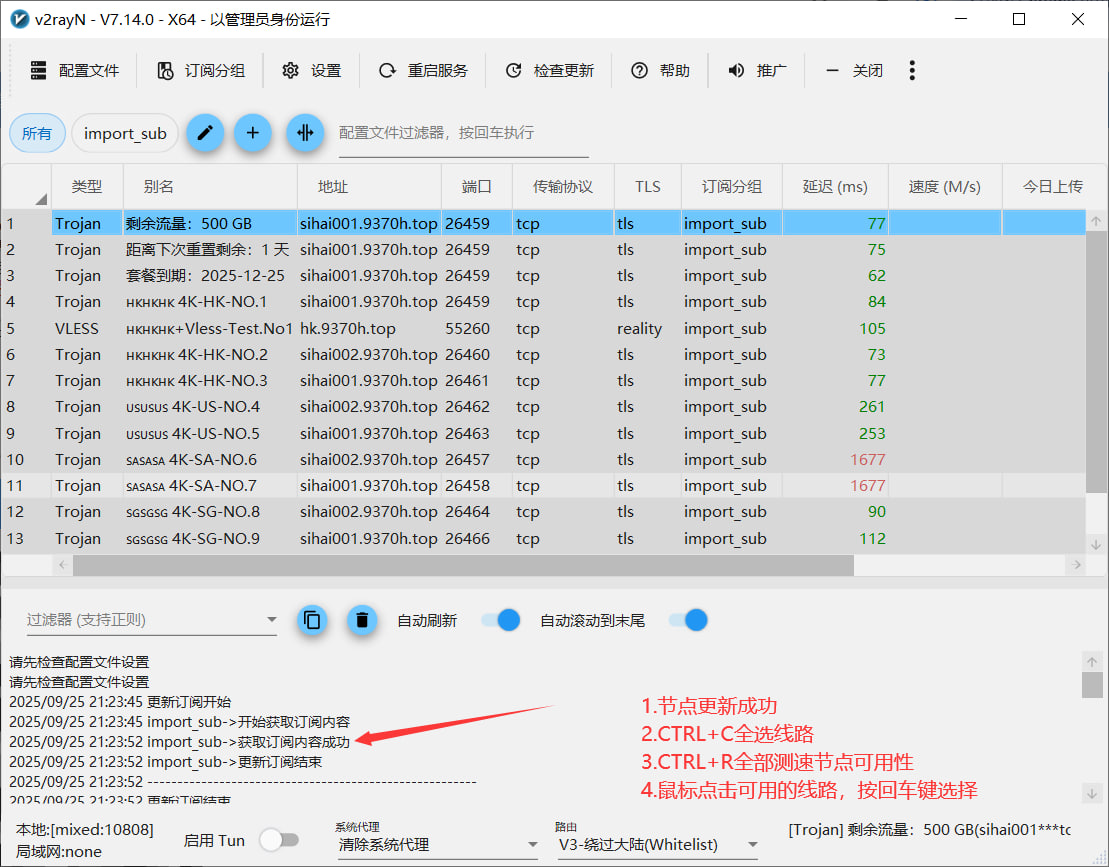Click the restart service icon (重启服务)

tap(387, 71)
